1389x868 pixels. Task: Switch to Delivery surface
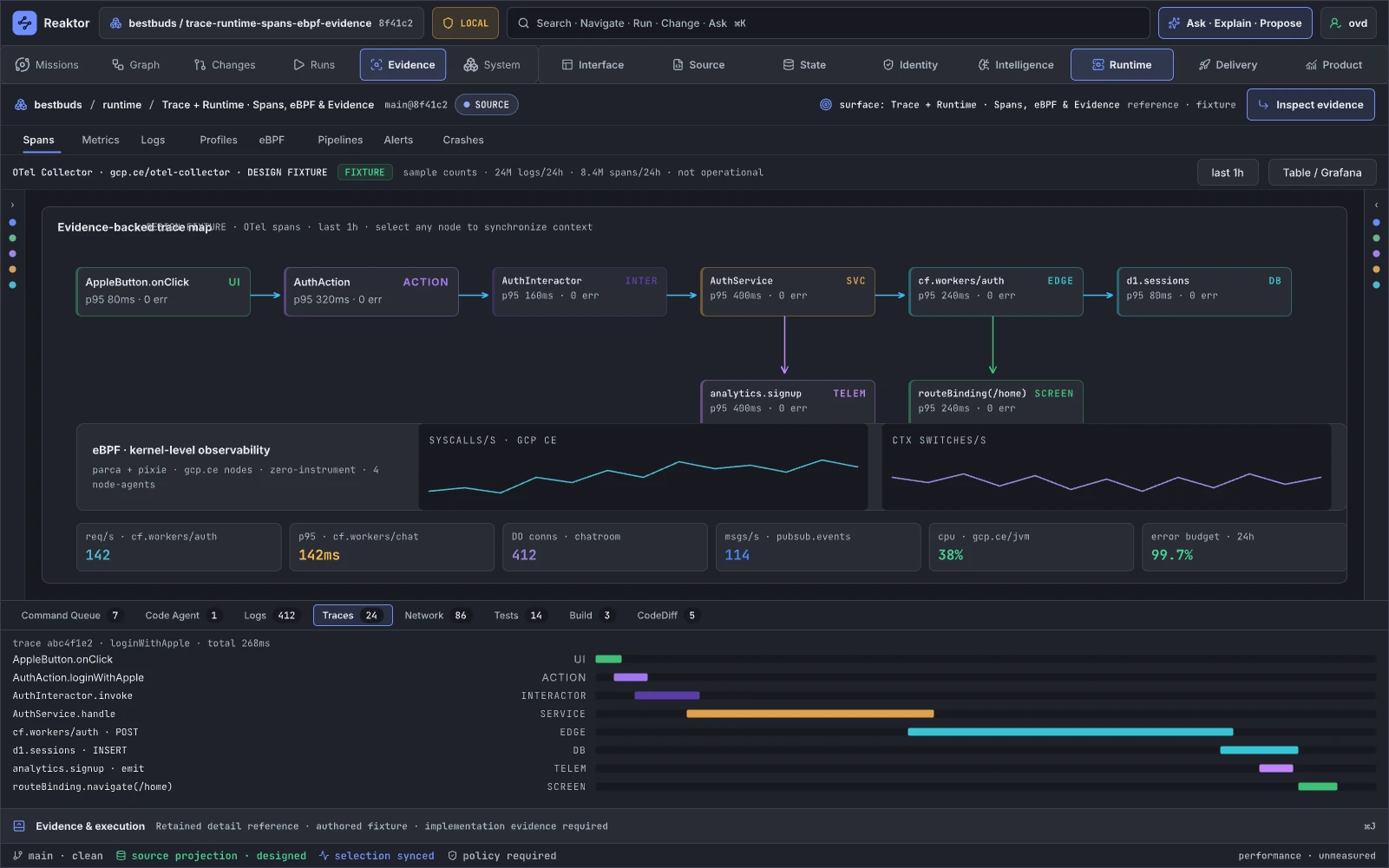[1228, 65]
